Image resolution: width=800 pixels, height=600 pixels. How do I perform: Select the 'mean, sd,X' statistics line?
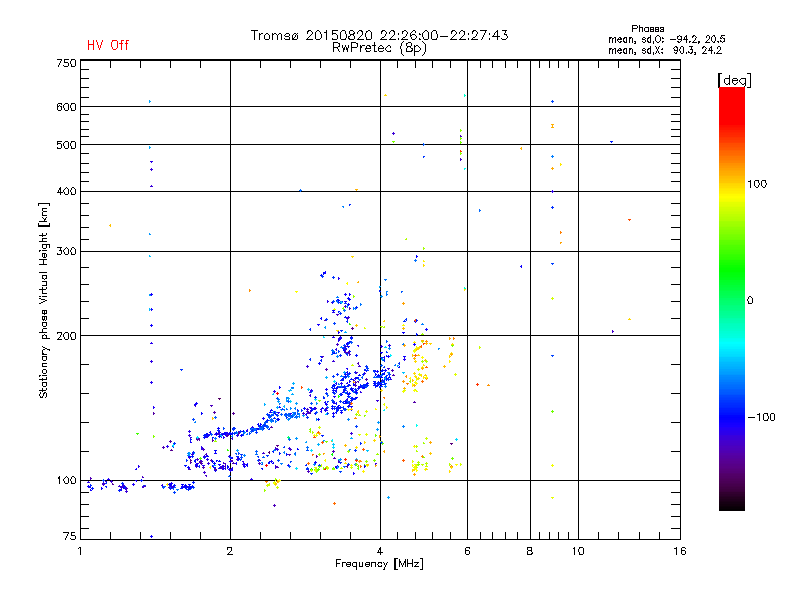point(665,50)
